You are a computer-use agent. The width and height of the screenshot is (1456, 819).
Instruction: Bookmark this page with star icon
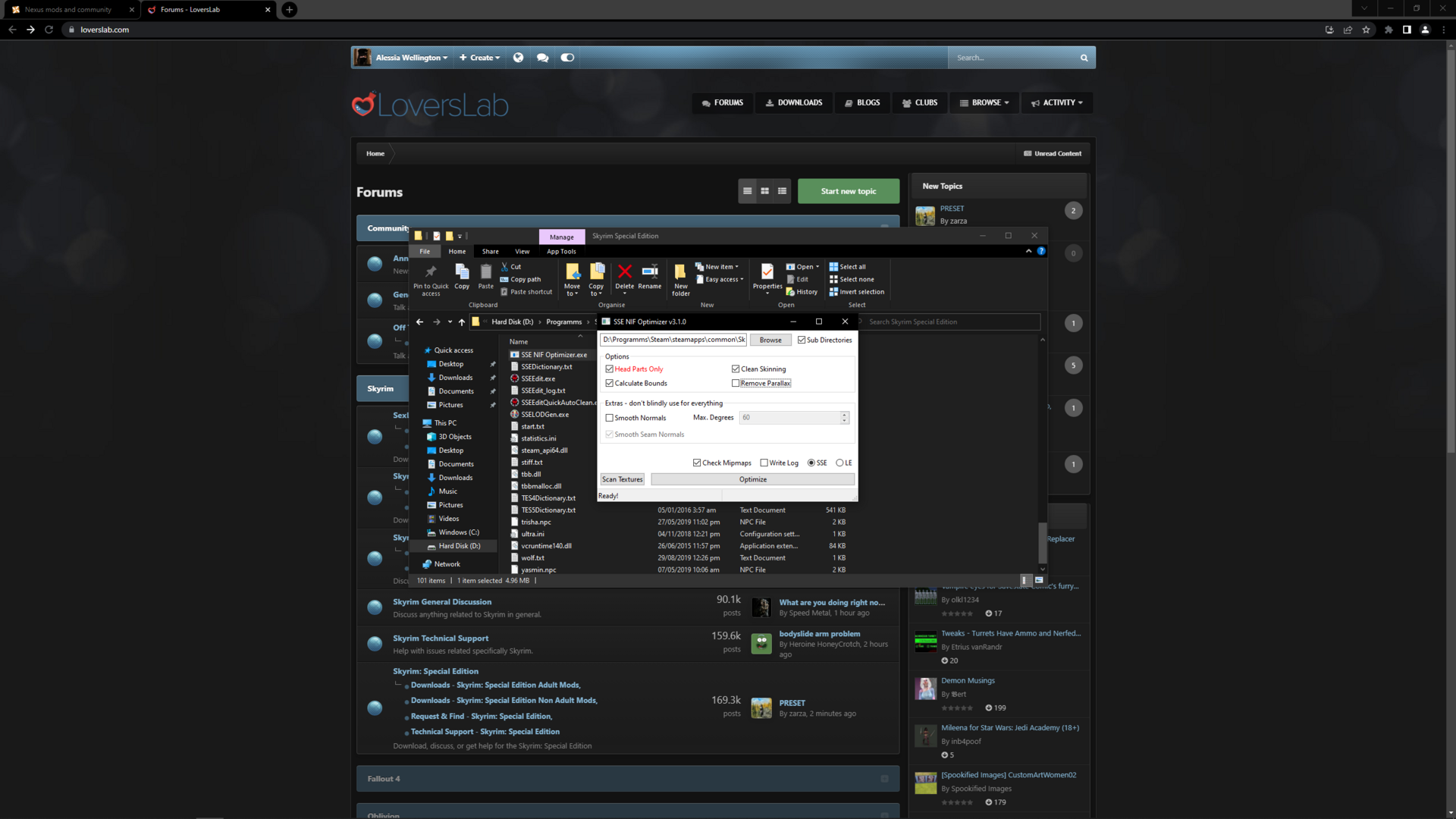click(x=1366, y=30)
